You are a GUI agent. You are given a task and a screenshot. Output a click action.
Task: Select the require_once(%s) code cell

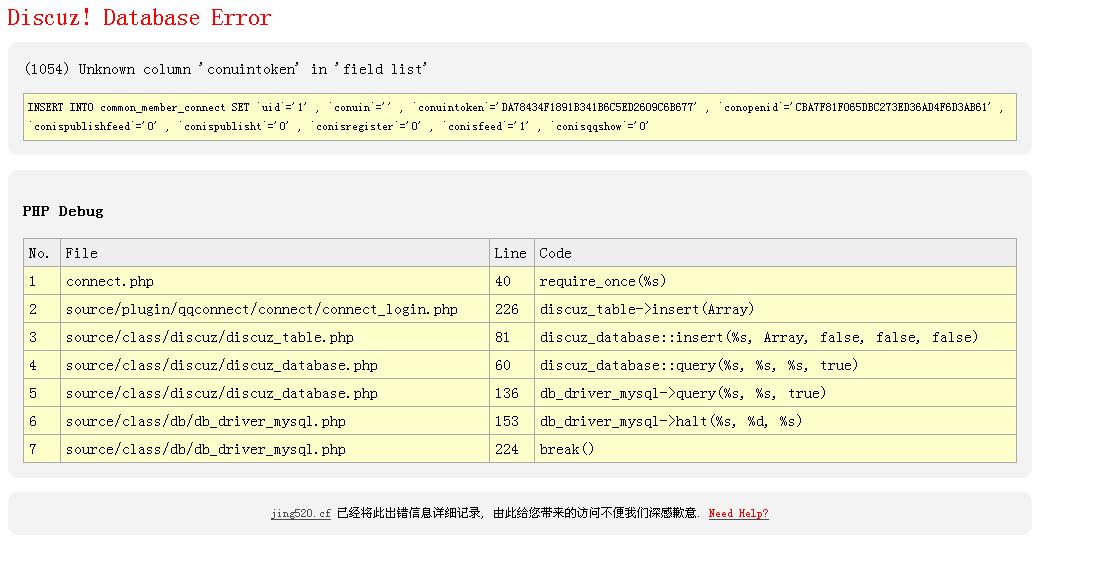tap(775, 281)
